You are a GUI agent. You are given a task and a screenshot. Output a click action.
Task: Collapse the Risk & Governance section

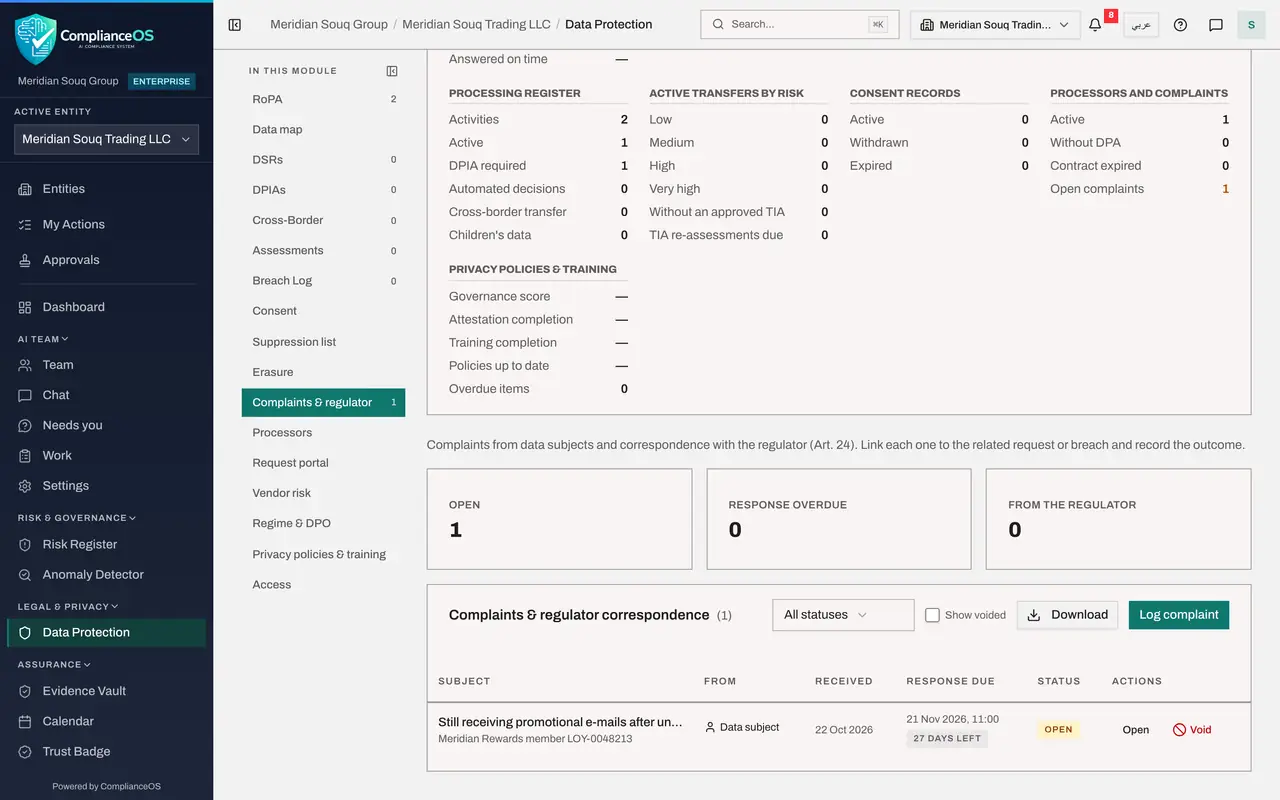click(77, 518)
